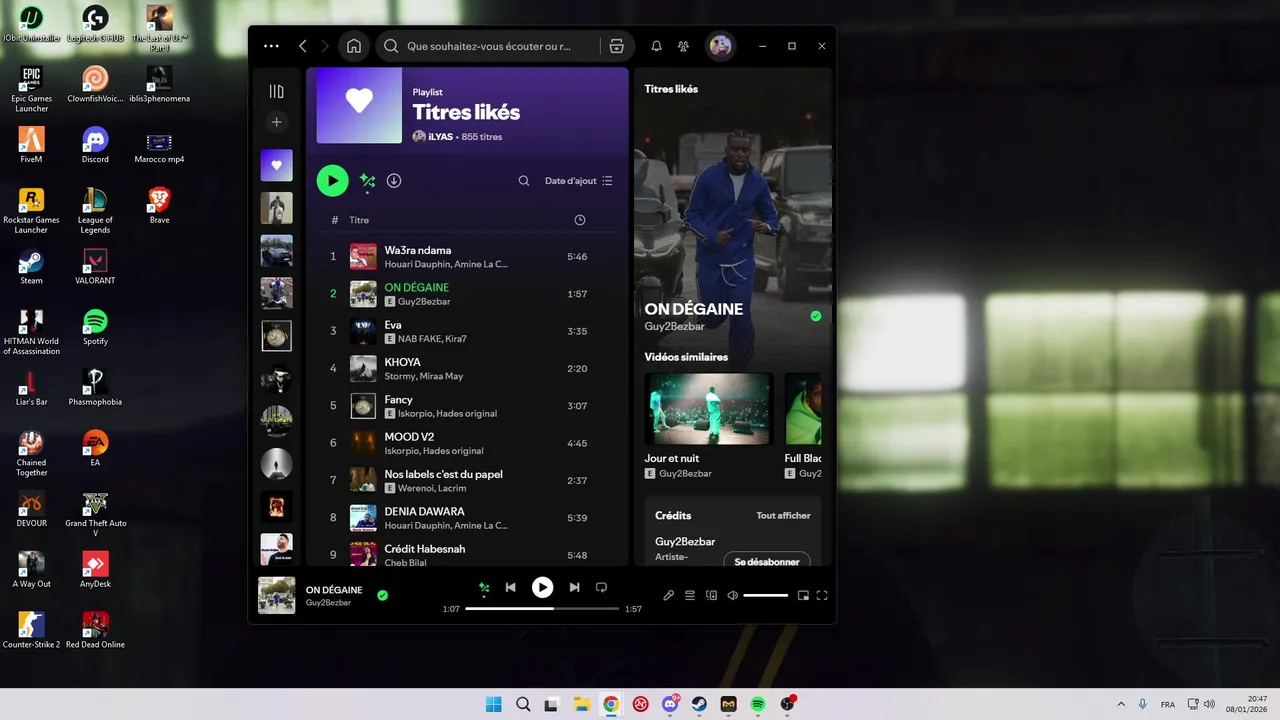Open Spotify three-dot main menu
The width and height of the screenshot is (1280, 720).
pos(271,46)
